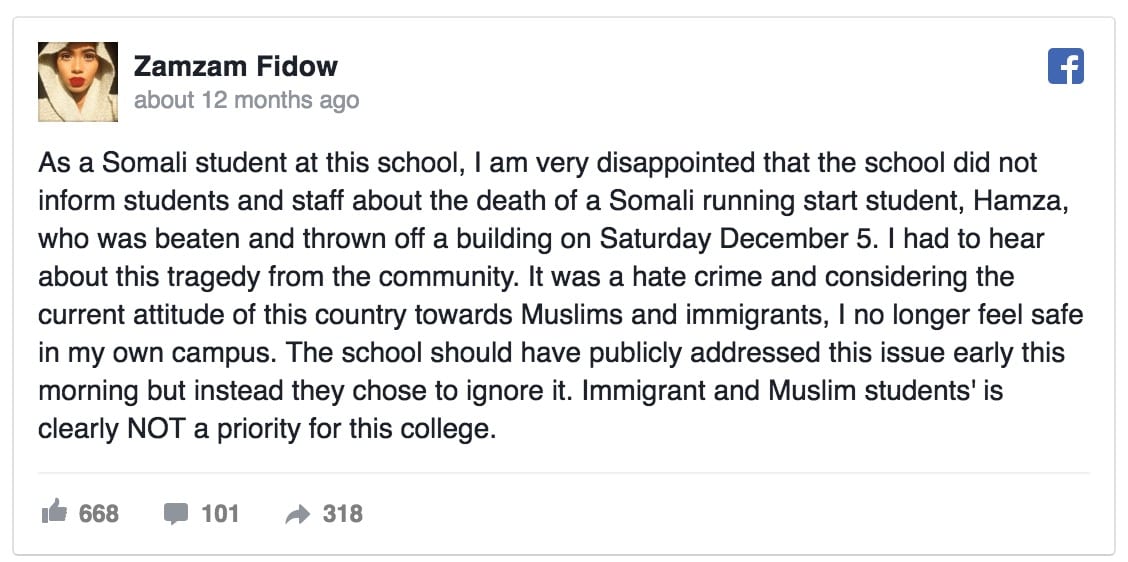View the 101 comments count
The height and width of the screenshot is (562, 1128).
[220, 514]
